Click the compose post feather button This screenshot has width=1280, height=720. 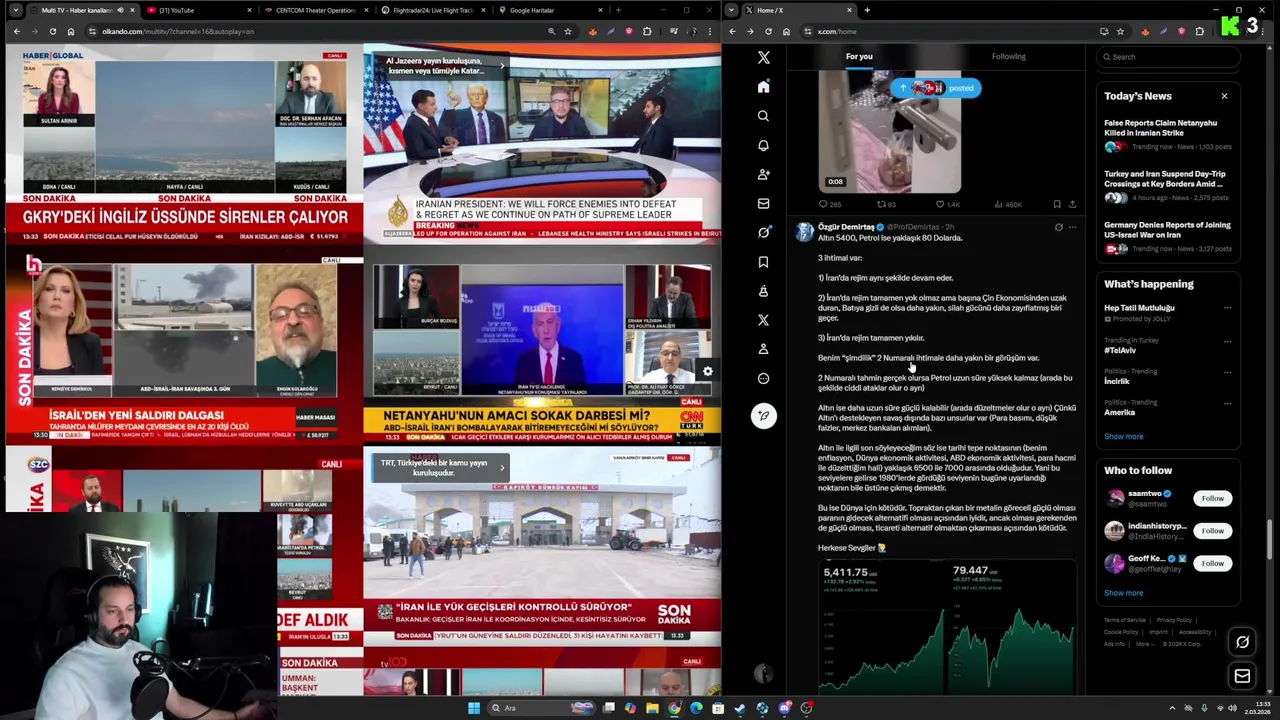click(763, 416)
